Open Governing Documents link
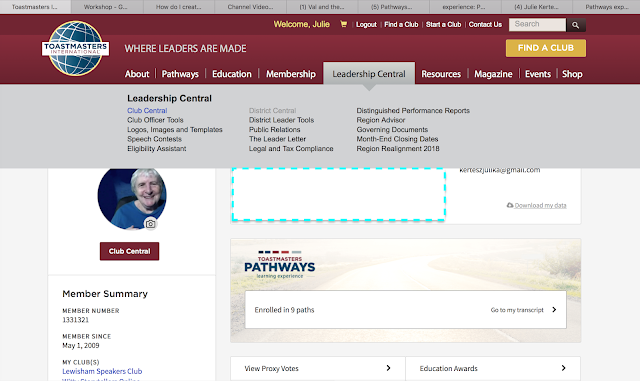The image size is (640, 381). pyautogui.click(x=392, y=129)
